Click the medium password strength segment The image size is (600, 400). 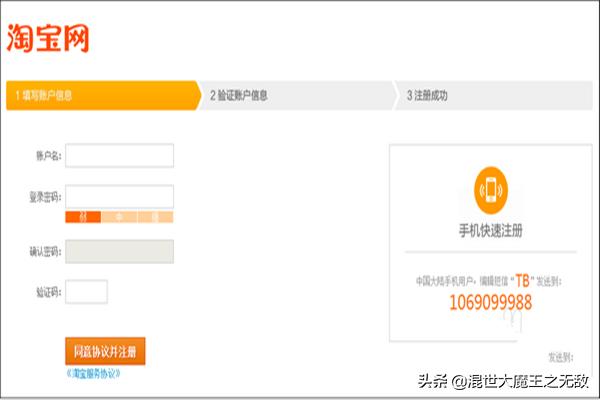(x=119, y=217)
